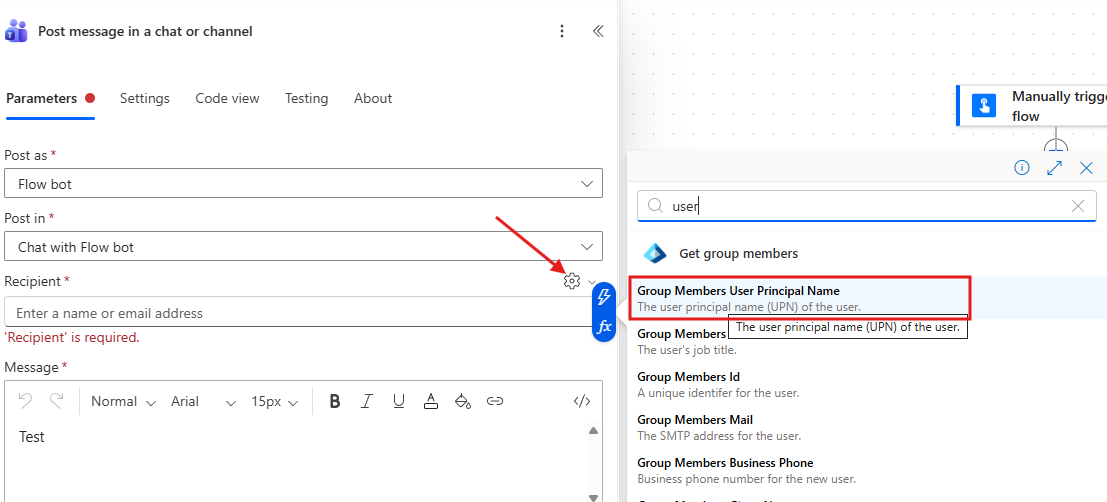Select Group Members job title entry
Screen dimensions: 1107x502
point(867,341)
